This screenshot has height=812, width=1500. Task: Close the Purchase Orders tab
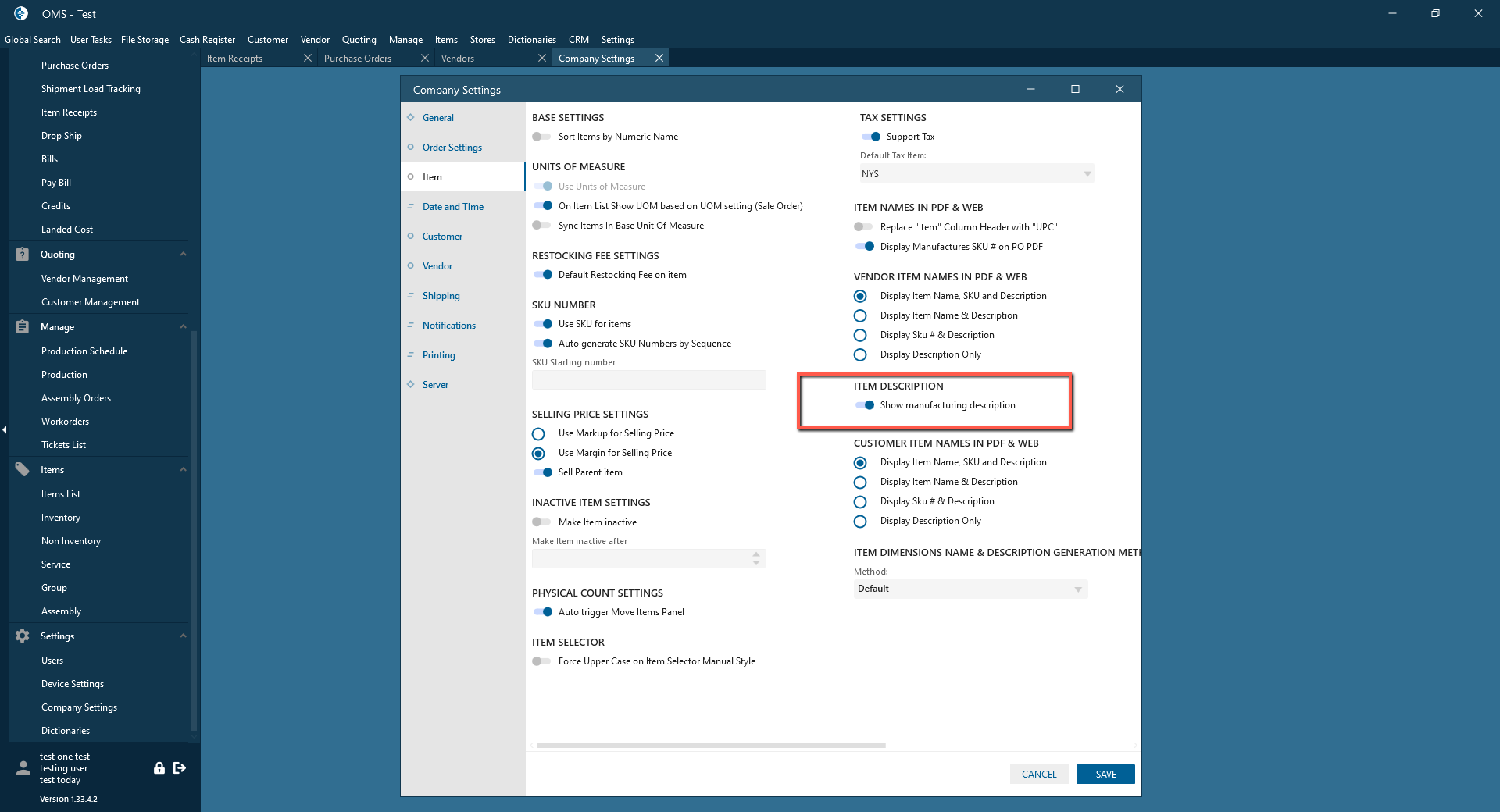425,59
